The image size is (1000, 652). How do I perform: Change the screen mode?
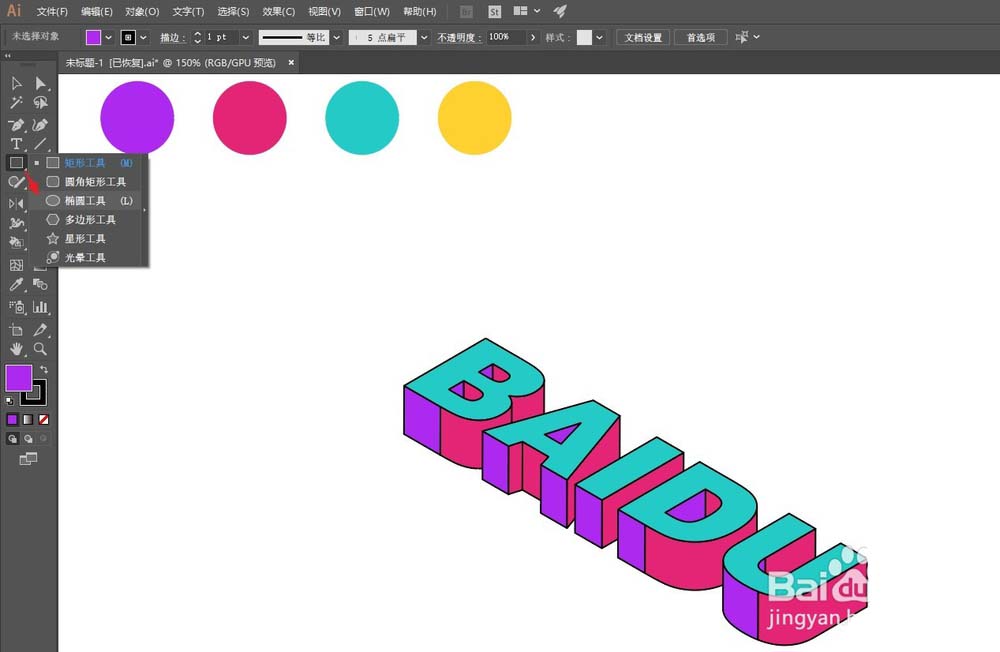coord(28,459)
